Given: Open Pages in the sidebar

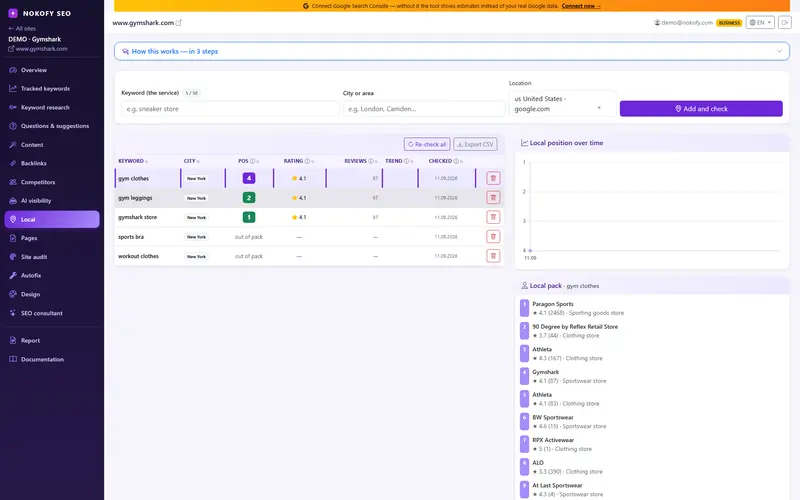Looking at the screenshot, I should (52, 238).
